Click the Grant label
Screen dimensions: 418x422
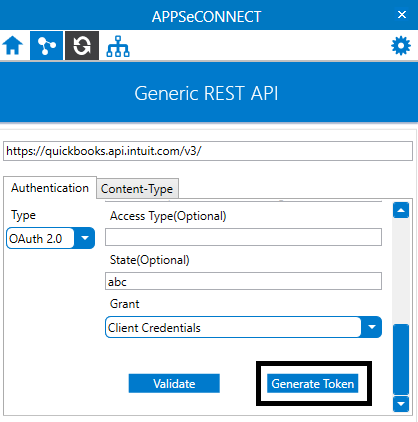(125, 304)
